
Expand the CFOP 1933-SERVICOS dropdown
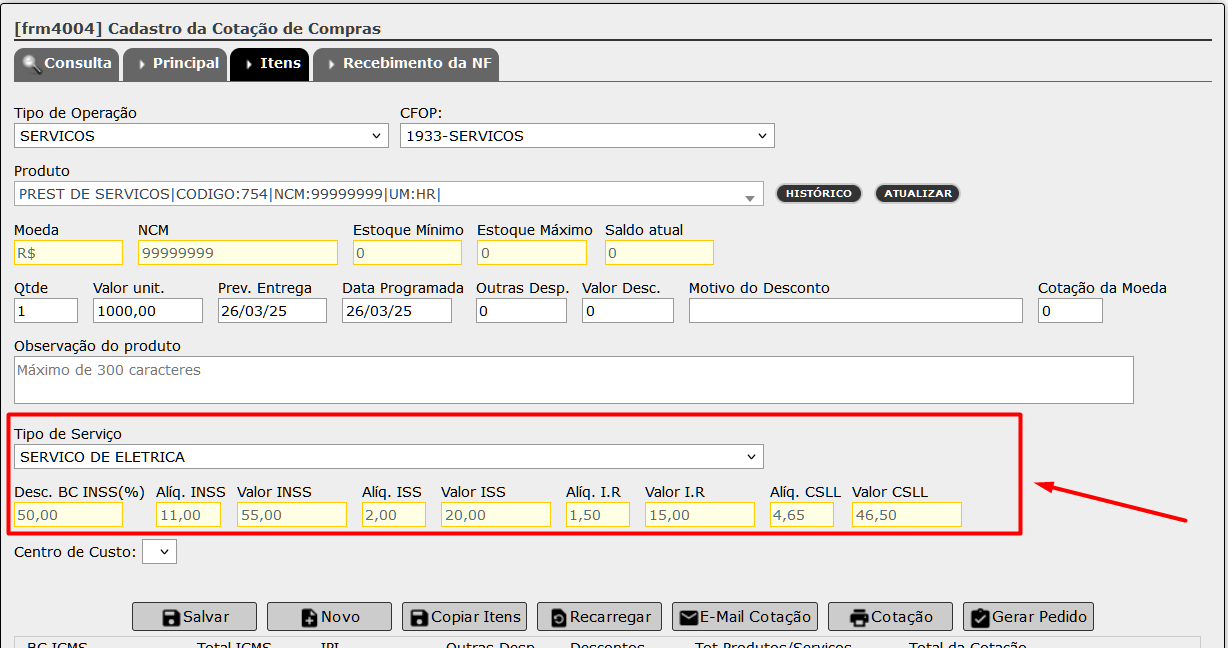tap(587, 135)
